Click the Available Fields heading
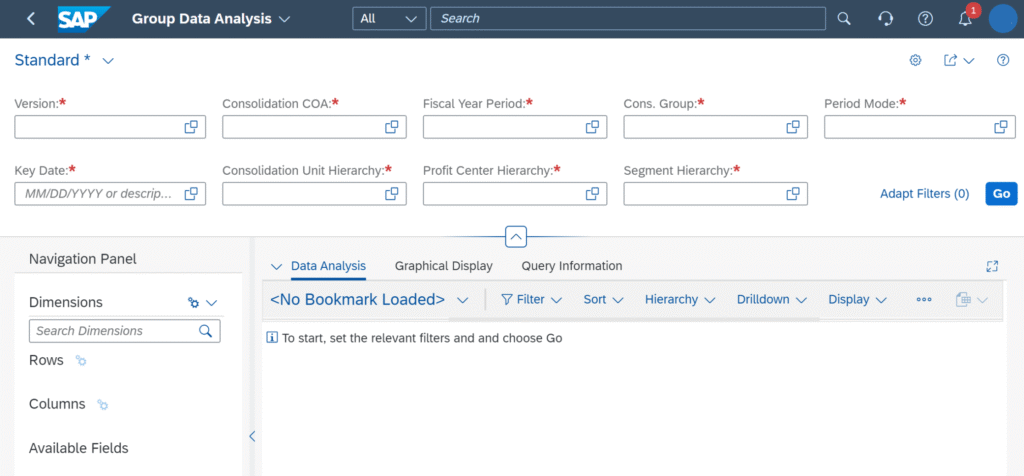1024x476 pixels. pyautogui.click(x=78, y=449)
